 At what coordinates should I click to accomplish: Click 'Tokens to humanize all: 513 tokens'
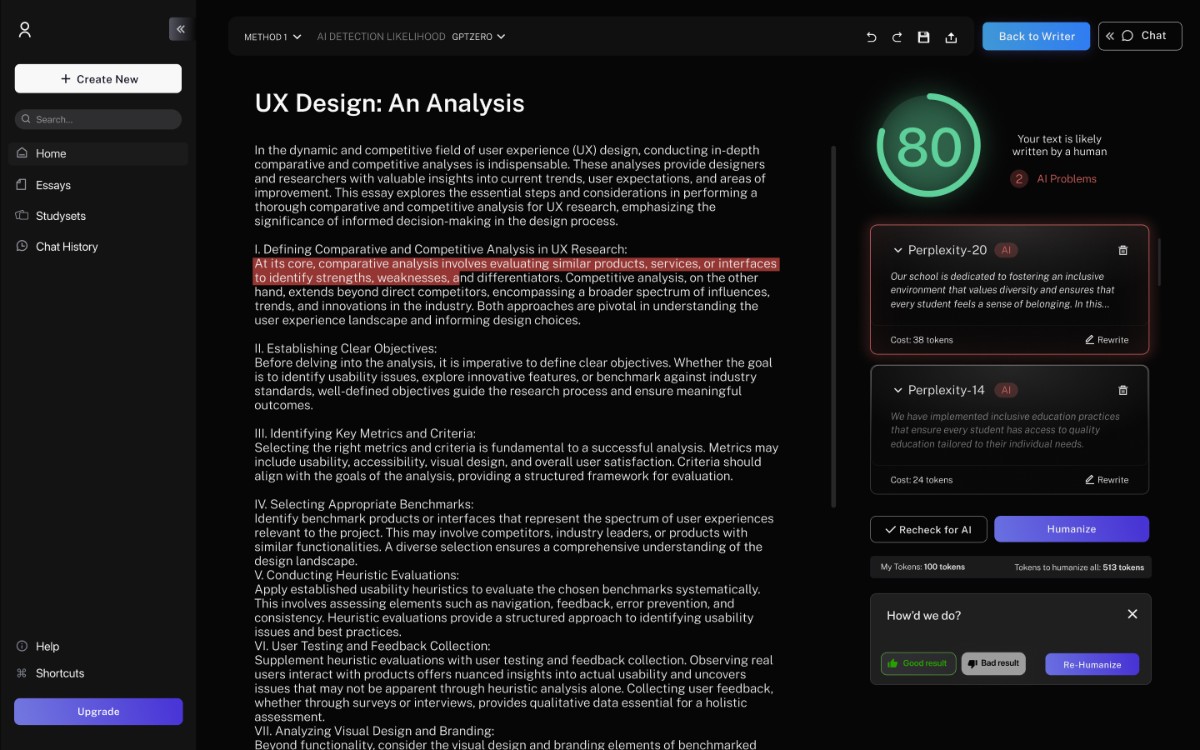coord(1079,567)
